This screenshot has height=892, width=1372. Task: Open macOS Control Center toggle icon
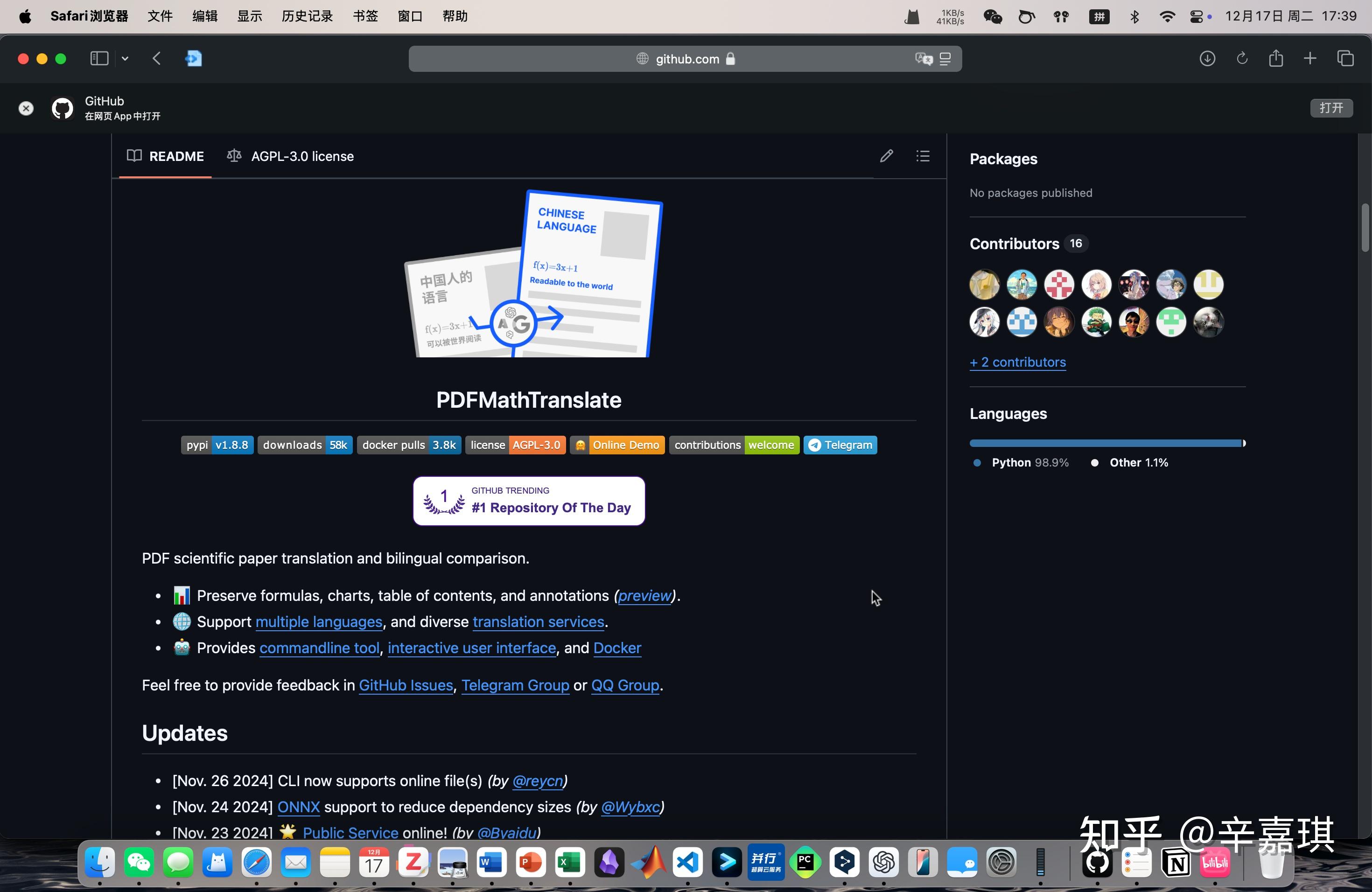click(1196, 17)
